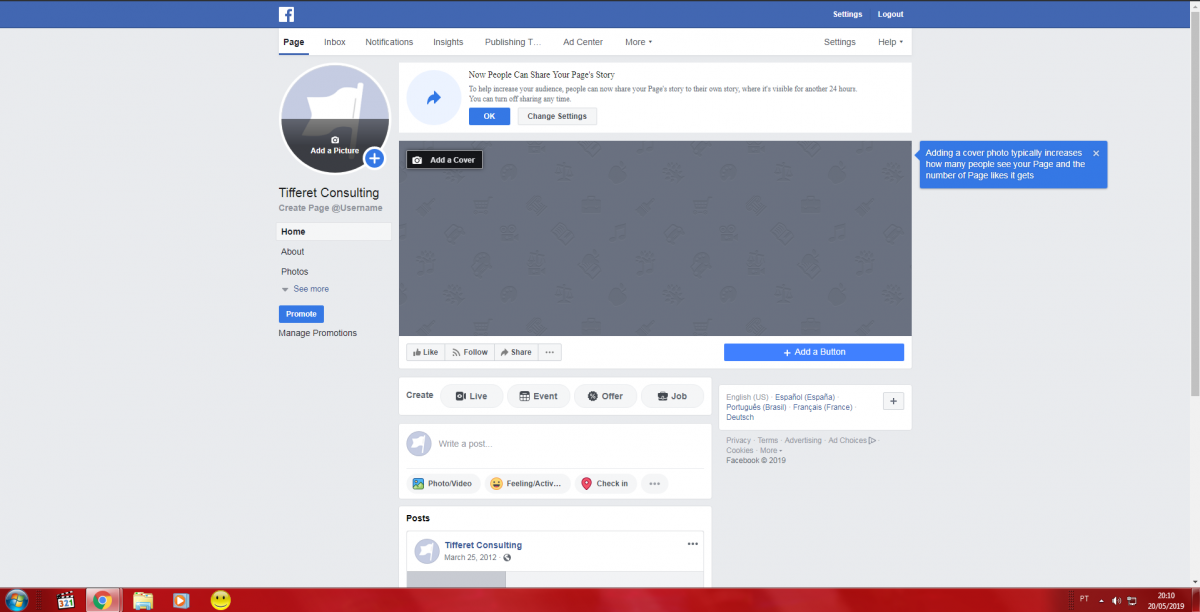1200x612 pixels.
Task: Expand the Help dropdown
Action: (x=890, y=42)
